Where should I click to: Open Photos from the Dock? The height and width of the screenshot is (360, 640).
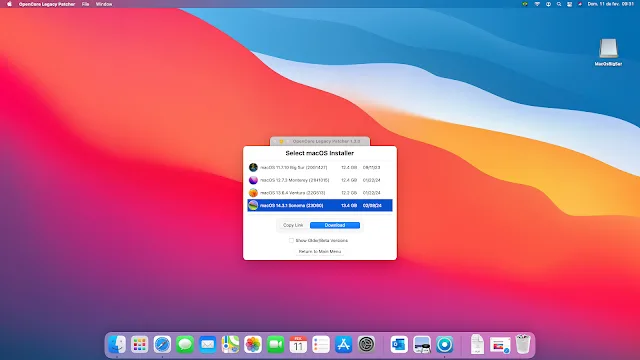coord(253,344)
